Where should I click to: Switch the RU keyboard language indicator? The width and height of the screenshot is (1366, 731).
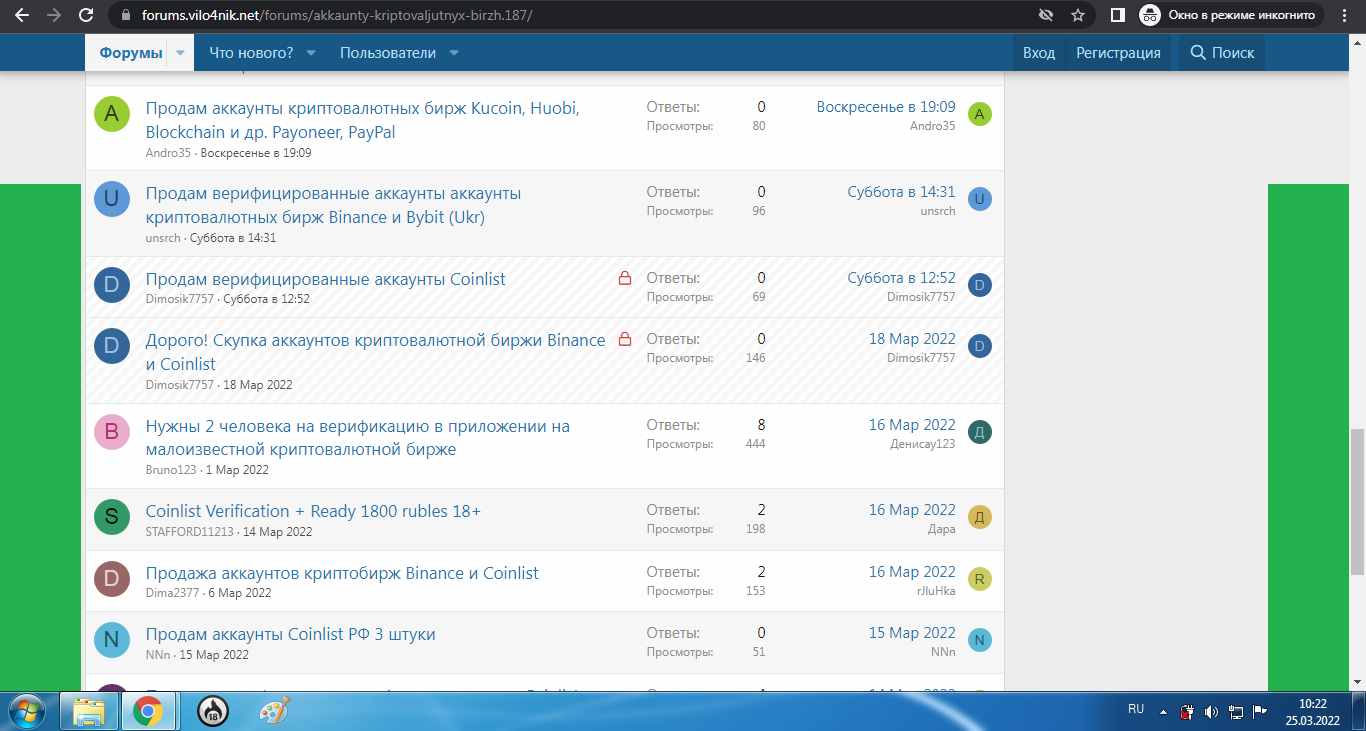pos(1136,709)
